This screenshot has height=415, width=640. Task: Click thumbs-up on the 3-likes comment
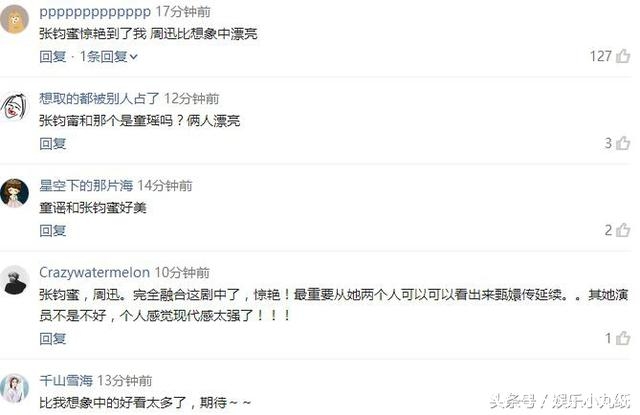tap(623, 143)
